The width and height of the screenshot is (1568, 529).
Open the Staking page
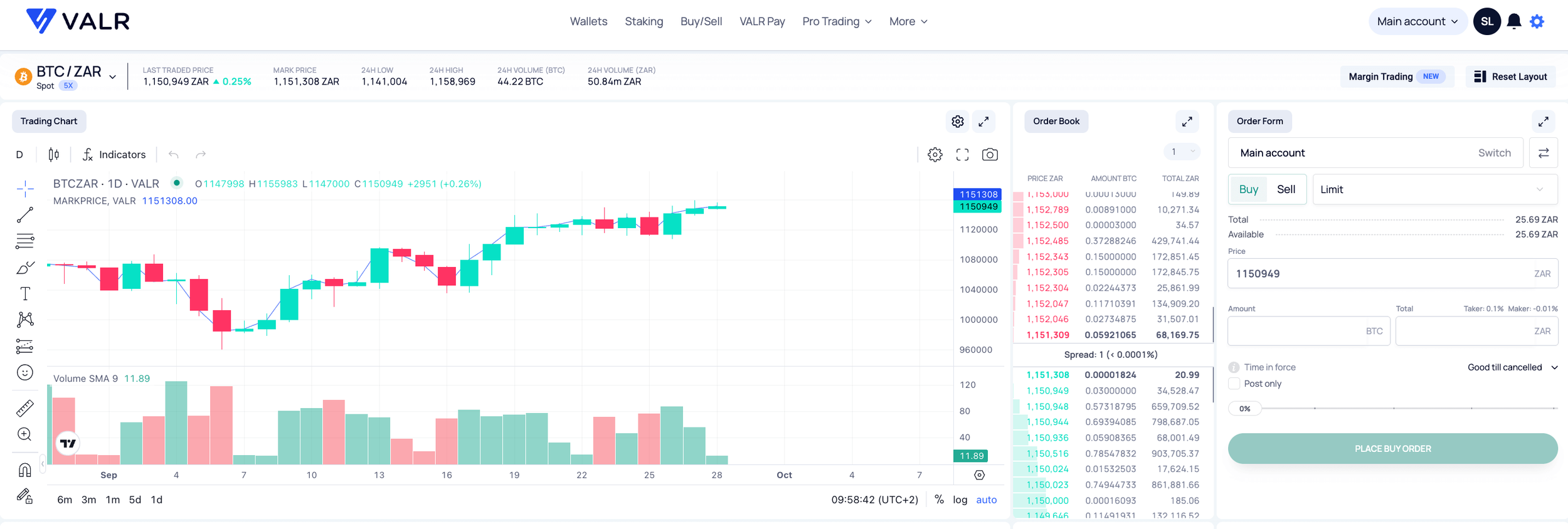[x=644, y=21]
